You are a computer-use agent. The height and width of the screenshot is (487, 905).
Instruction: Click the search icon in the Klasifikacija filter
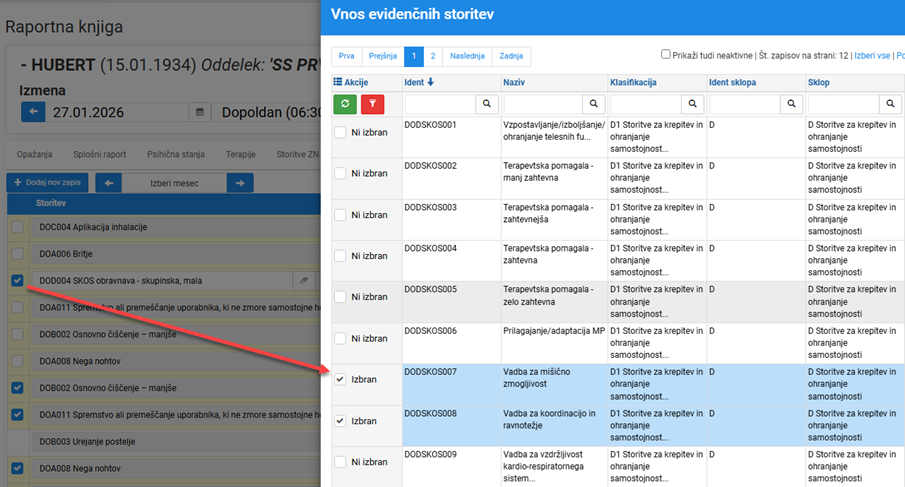tap(693, 104)
